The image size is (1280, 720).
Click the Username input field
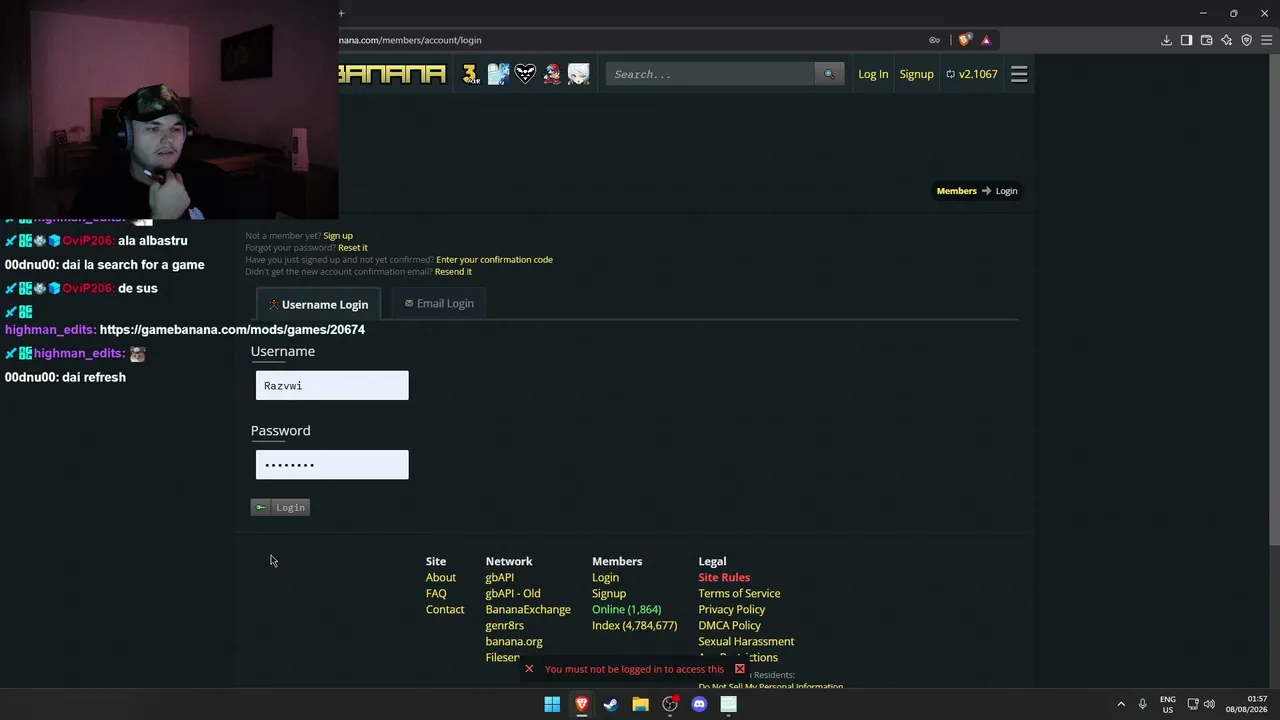(332, 385)
